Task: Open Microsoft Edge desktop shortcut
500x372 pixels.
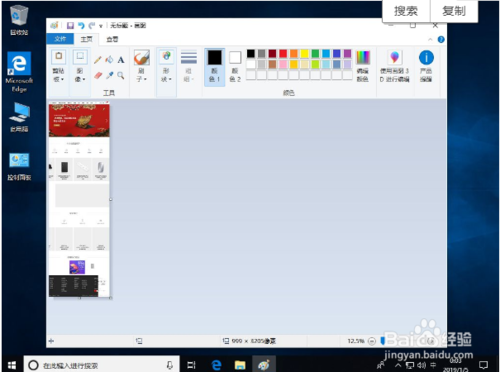Action: pos(19,72)
